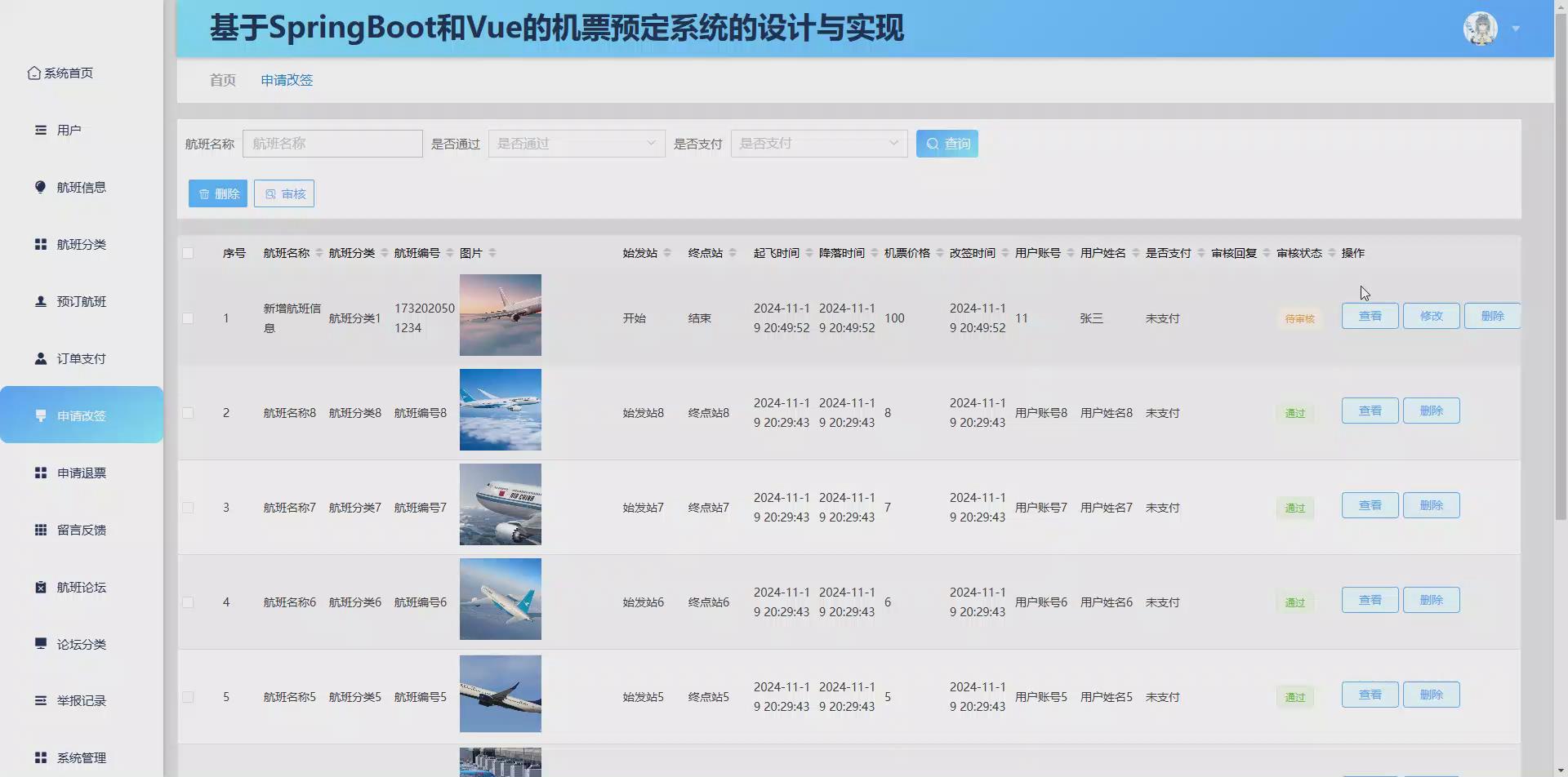Click the 留言反馈 grid icon
The width and height of the screenshot is (1568, 777).
(40, 530)
